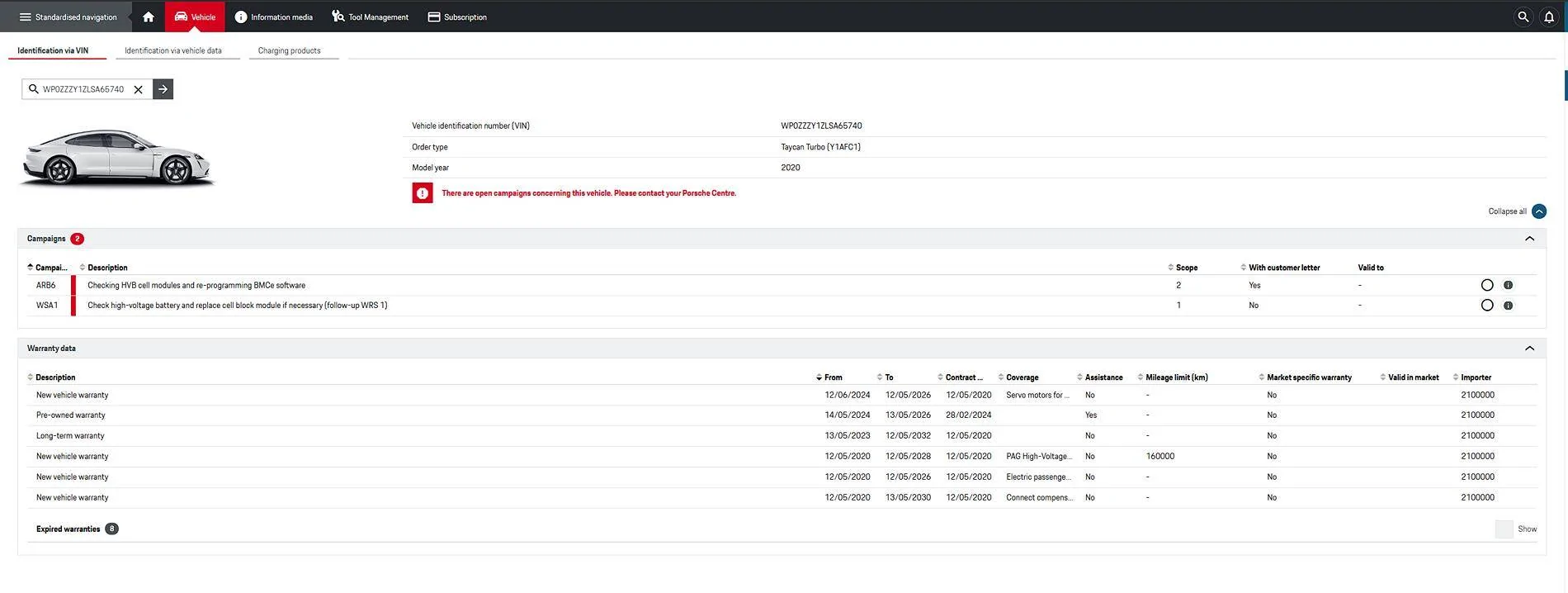This screenshot has width=1568, height=593.
Task: Select 'Check high-voltage battery' campaign description
Action: click(x=238, y=306)
